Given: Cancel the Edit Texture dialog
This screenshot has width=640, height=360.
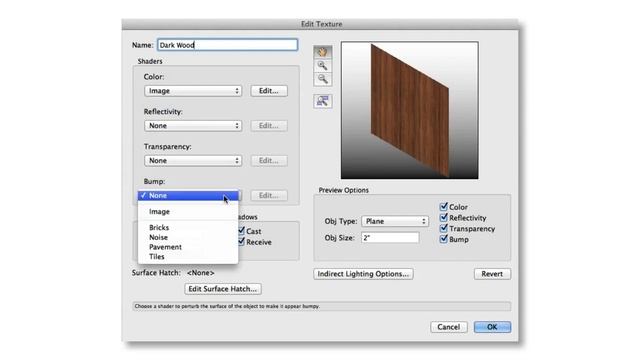Looking at the screenshot, I should [x=449, y=327].
